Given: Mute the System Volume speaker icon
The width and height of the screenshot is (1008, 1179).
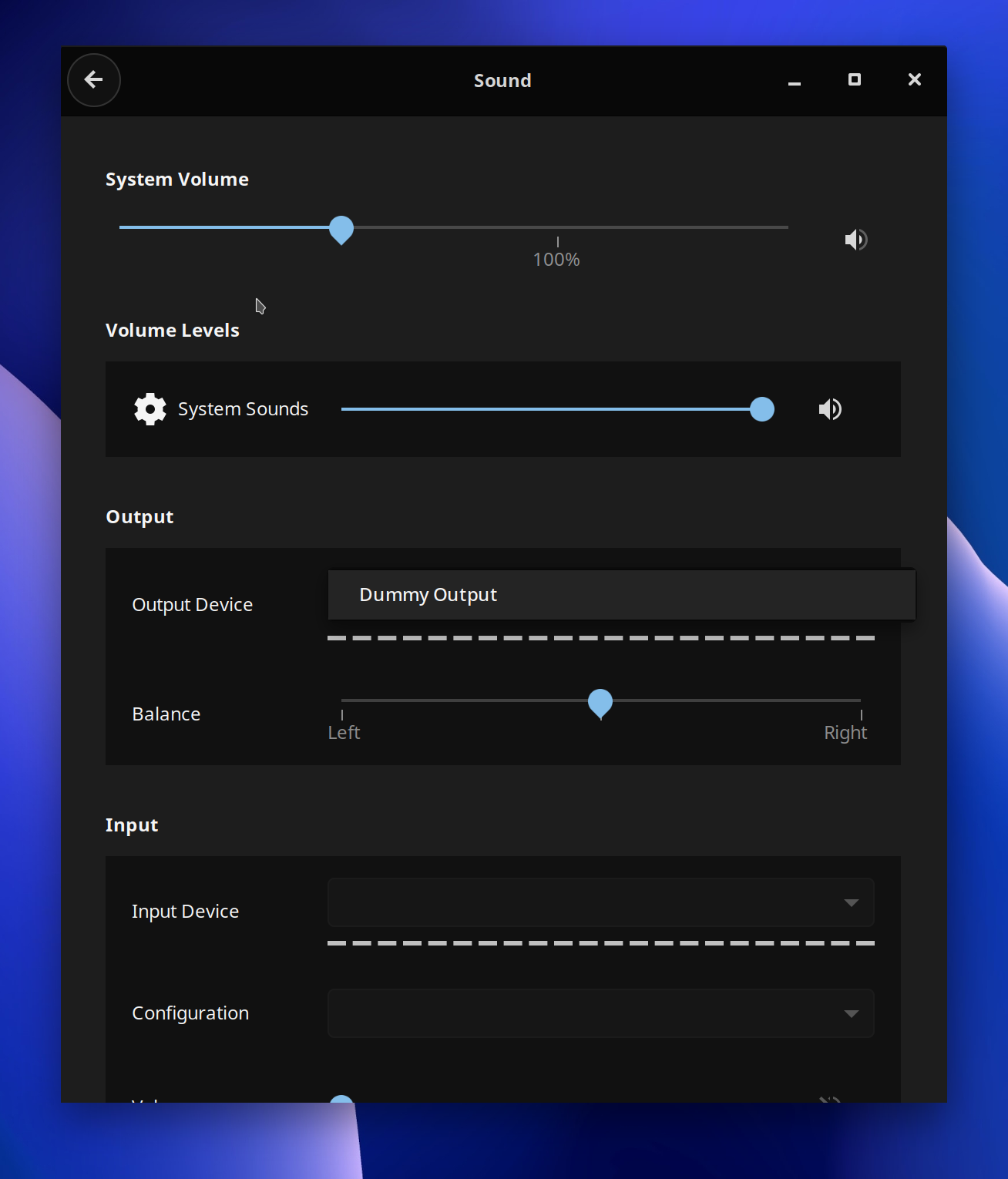Looking at the screenshot, I should point(855,240).
